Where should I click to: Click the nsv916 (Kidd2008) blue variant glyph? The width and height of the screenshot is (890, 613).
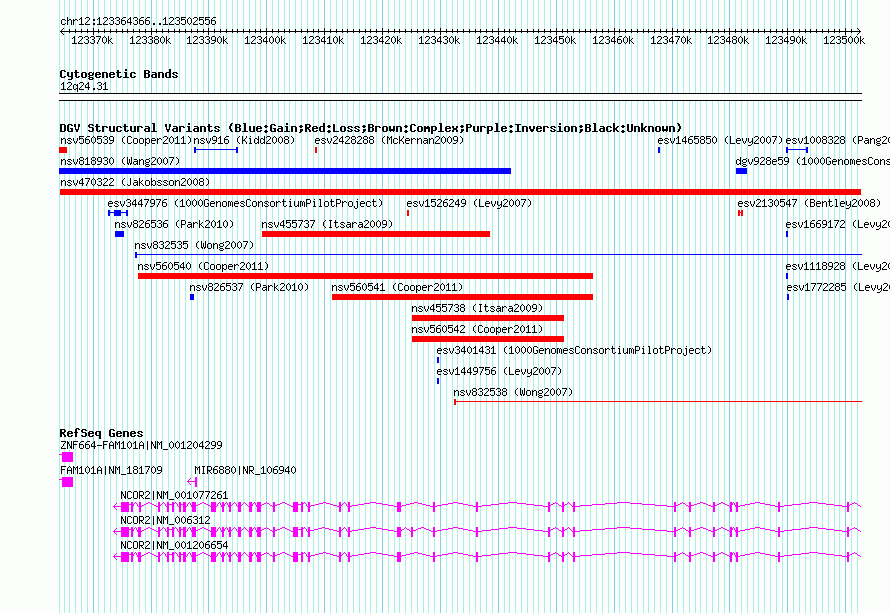tap(216, 150)
